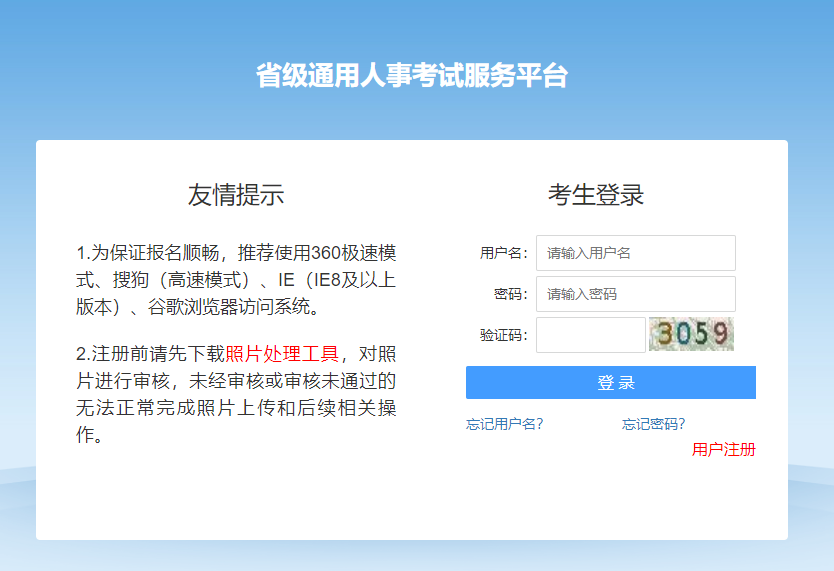
Task: Refresh the 3059 captcha image
Action: [691, 334]
